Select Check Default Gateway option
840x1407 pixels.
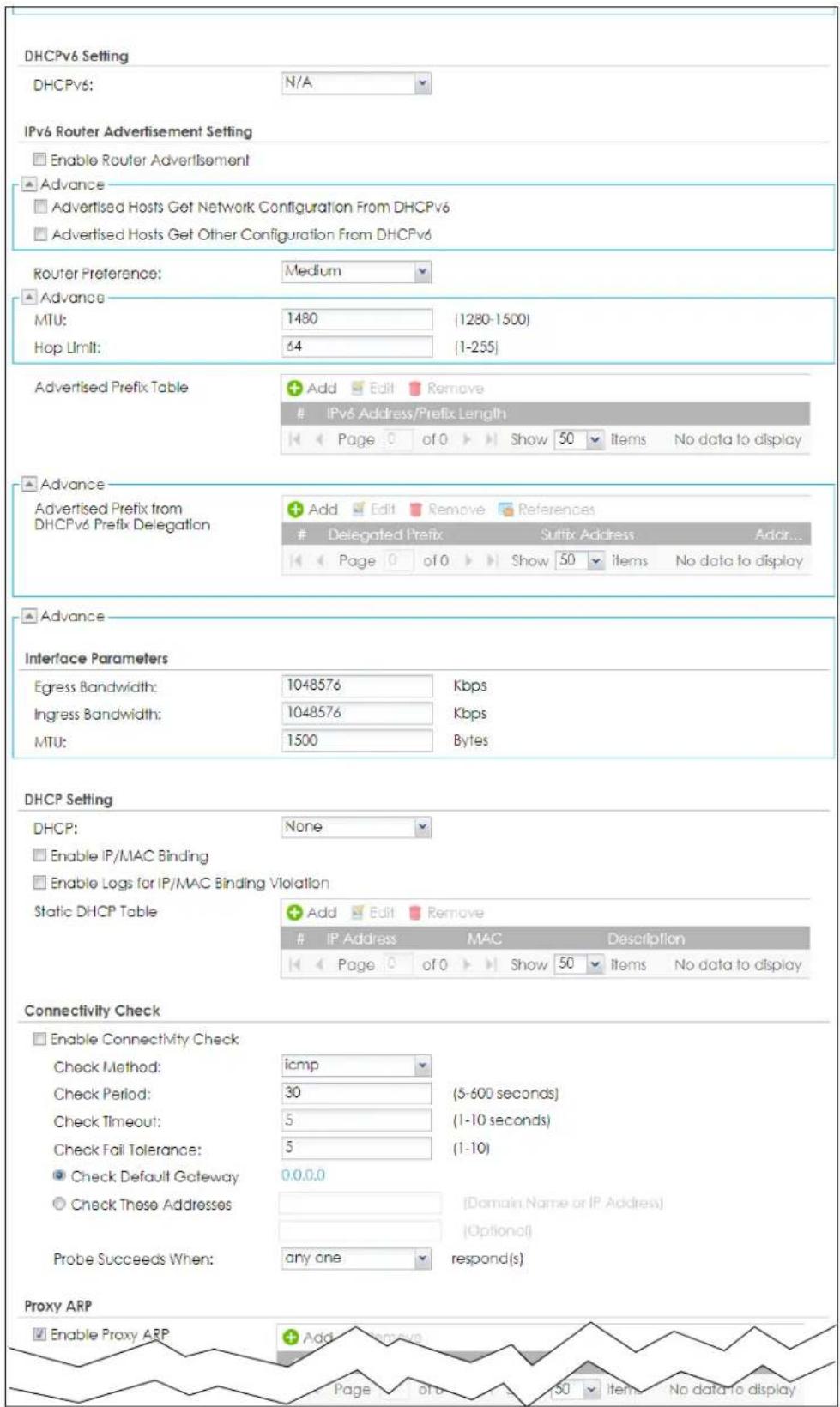(59, 1176)
